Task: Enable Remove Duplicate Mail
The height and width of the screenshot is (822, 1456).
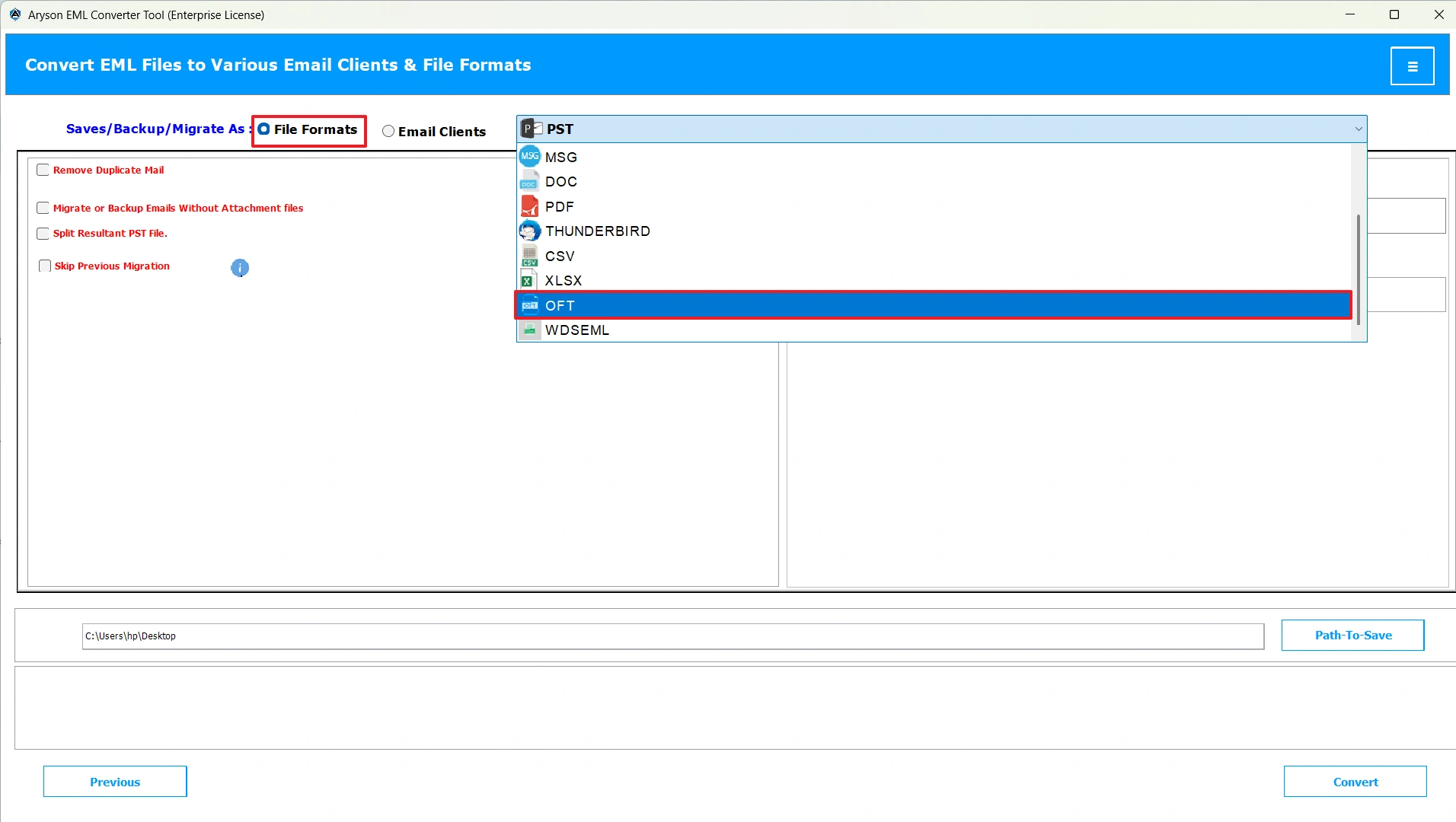Action: click(43, 170)
